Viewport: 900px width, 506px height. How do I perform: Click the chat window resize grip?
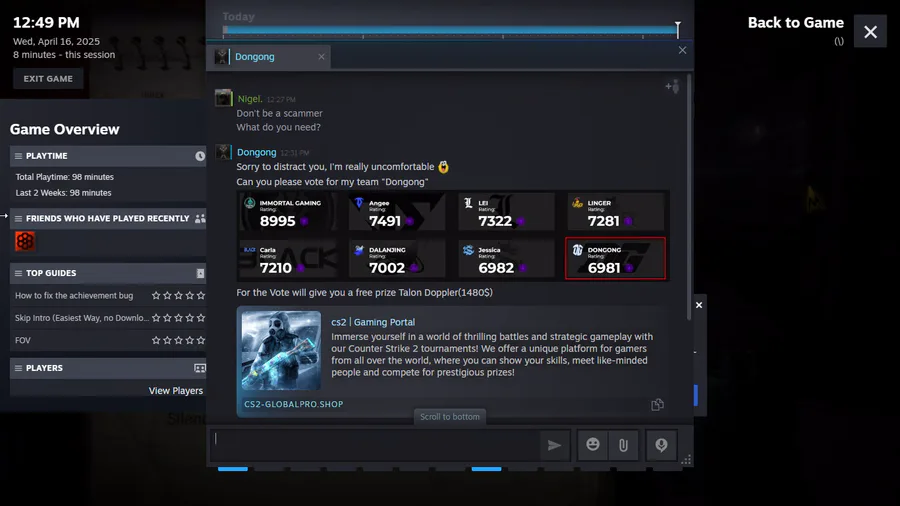click(x=686, y=460)
